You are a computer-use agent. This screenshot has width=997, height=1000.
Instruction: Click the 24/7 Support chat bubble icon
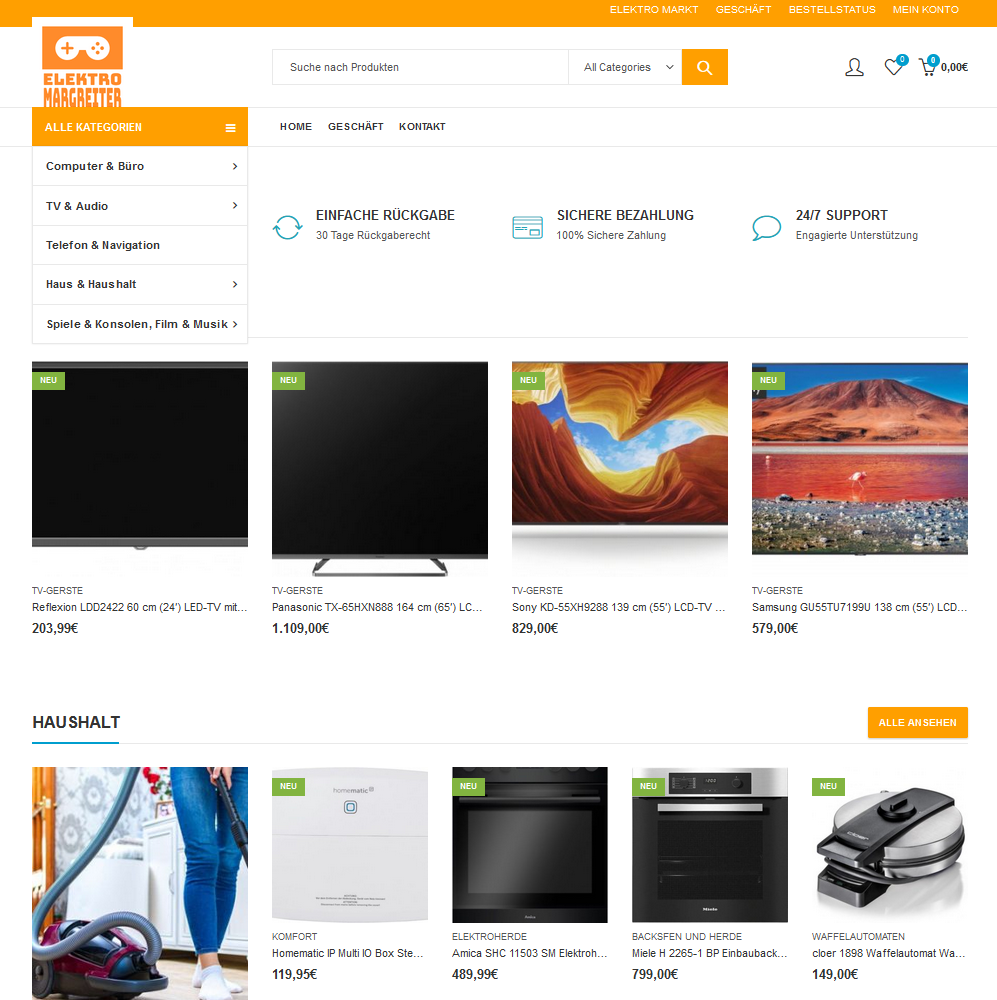(x=766, y=228)
